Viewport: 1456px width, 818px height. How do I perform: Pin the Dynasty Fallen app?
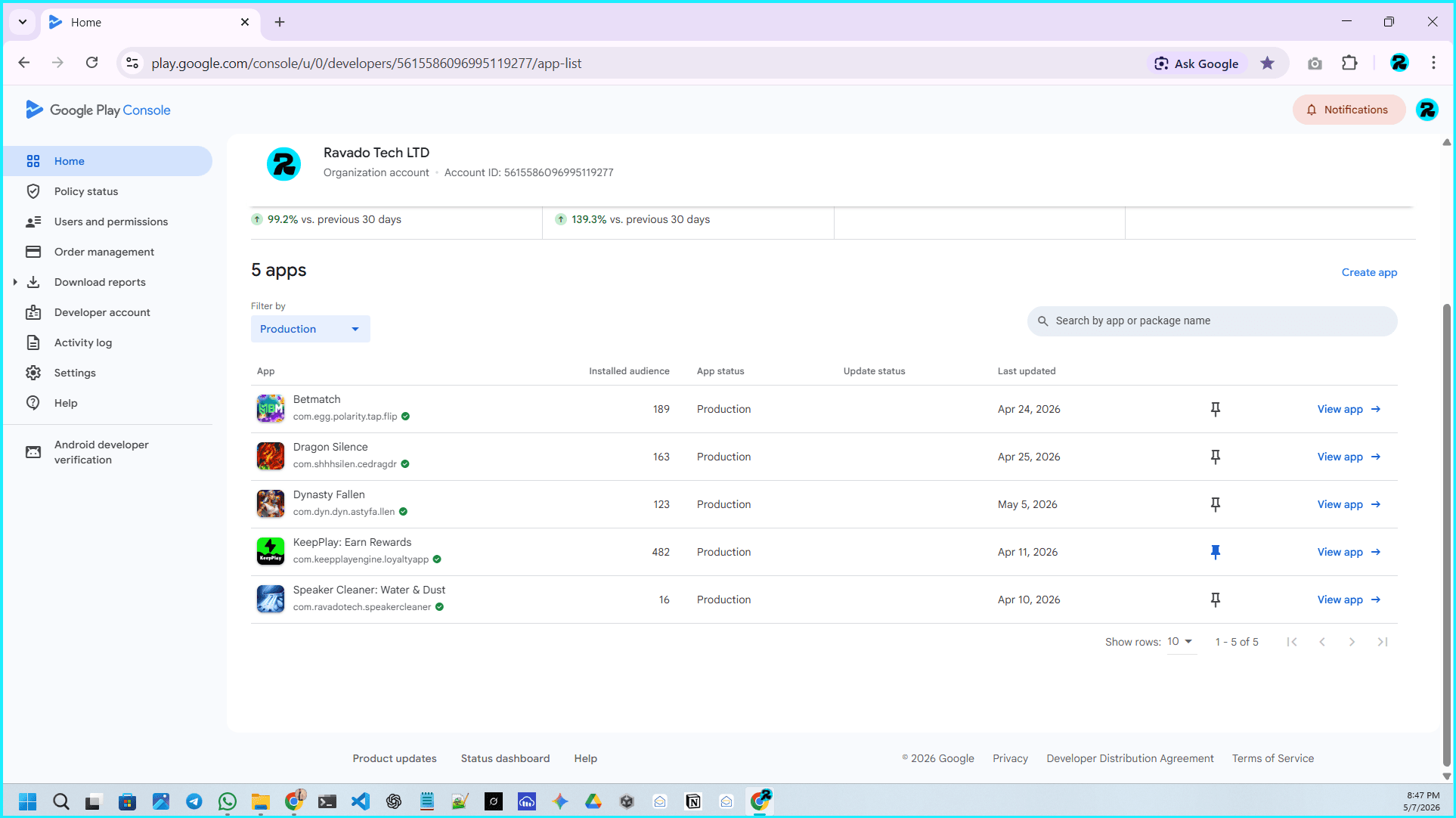coord(1216,504)
